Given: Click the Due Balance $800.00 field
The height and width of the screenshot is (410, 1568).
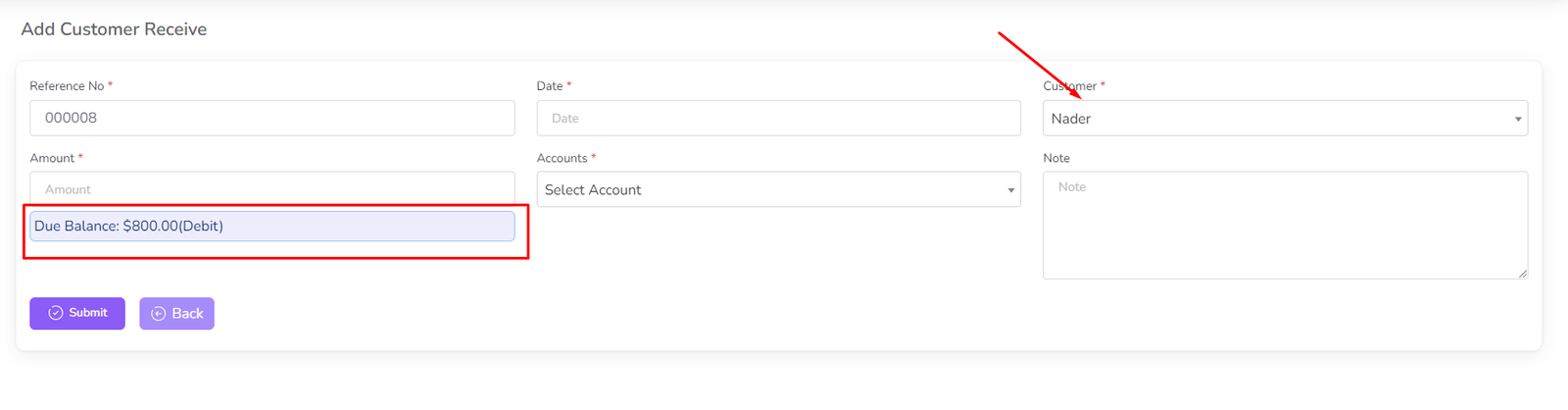Looking at the screenshot, I should point(271,227).
